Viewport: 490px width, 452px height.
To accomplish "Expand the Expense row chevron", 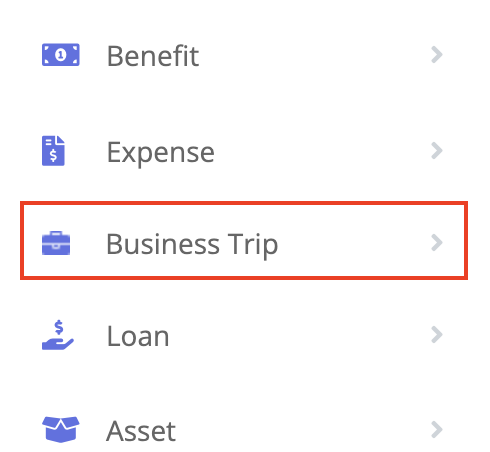I will [x=436, y=151].
